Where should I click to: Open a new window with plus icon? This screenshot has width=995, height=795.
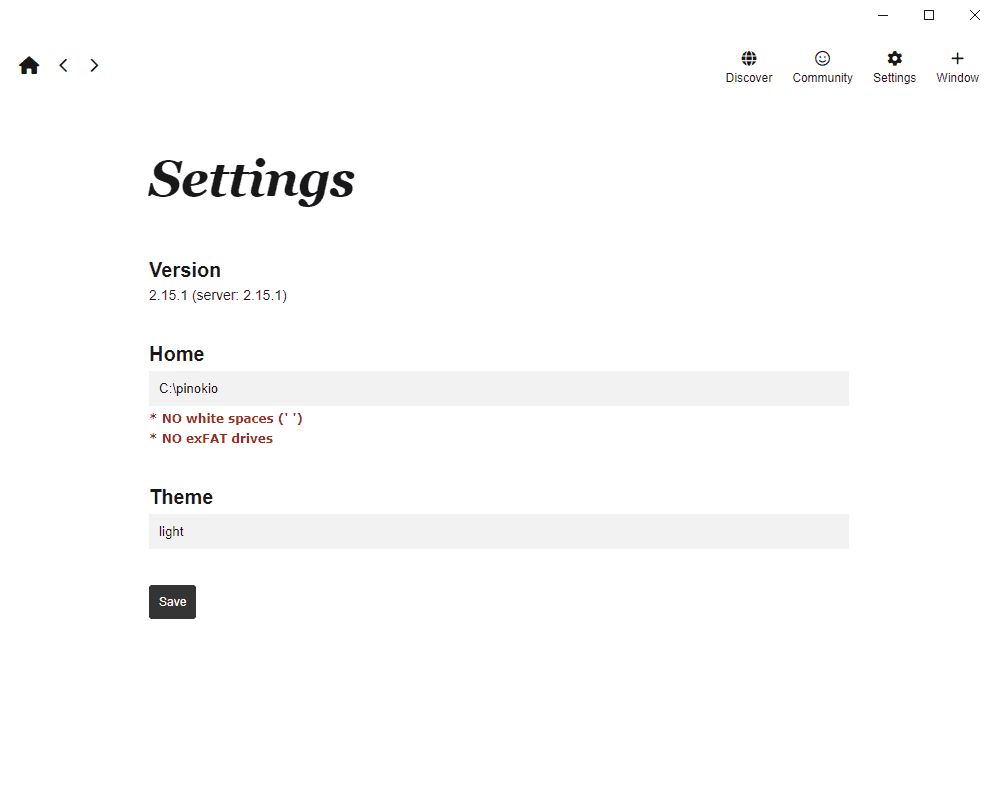(x=958, y=58)
